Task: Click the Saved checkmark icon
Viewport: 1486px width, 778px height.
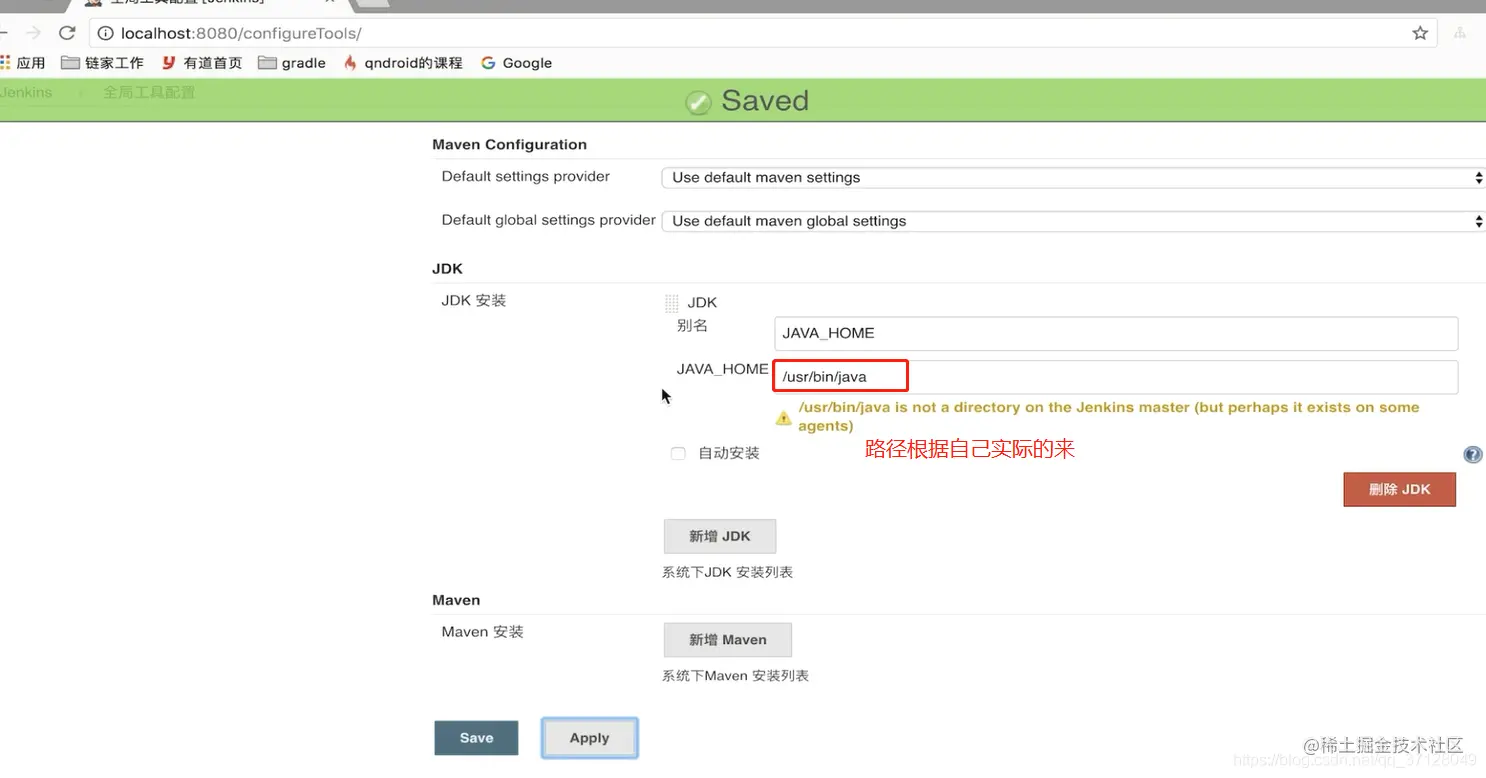Action: click(698, 102)
